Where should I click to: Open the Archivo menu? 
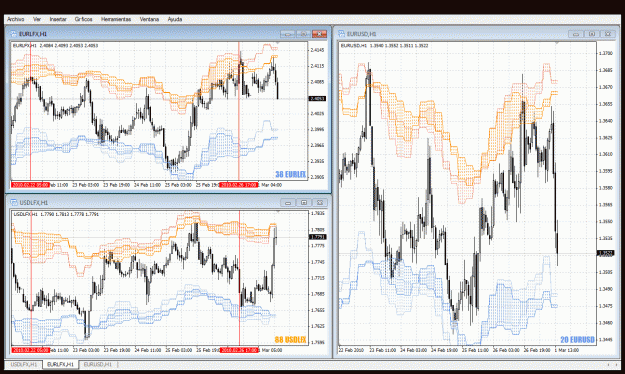tap(16, 19)
